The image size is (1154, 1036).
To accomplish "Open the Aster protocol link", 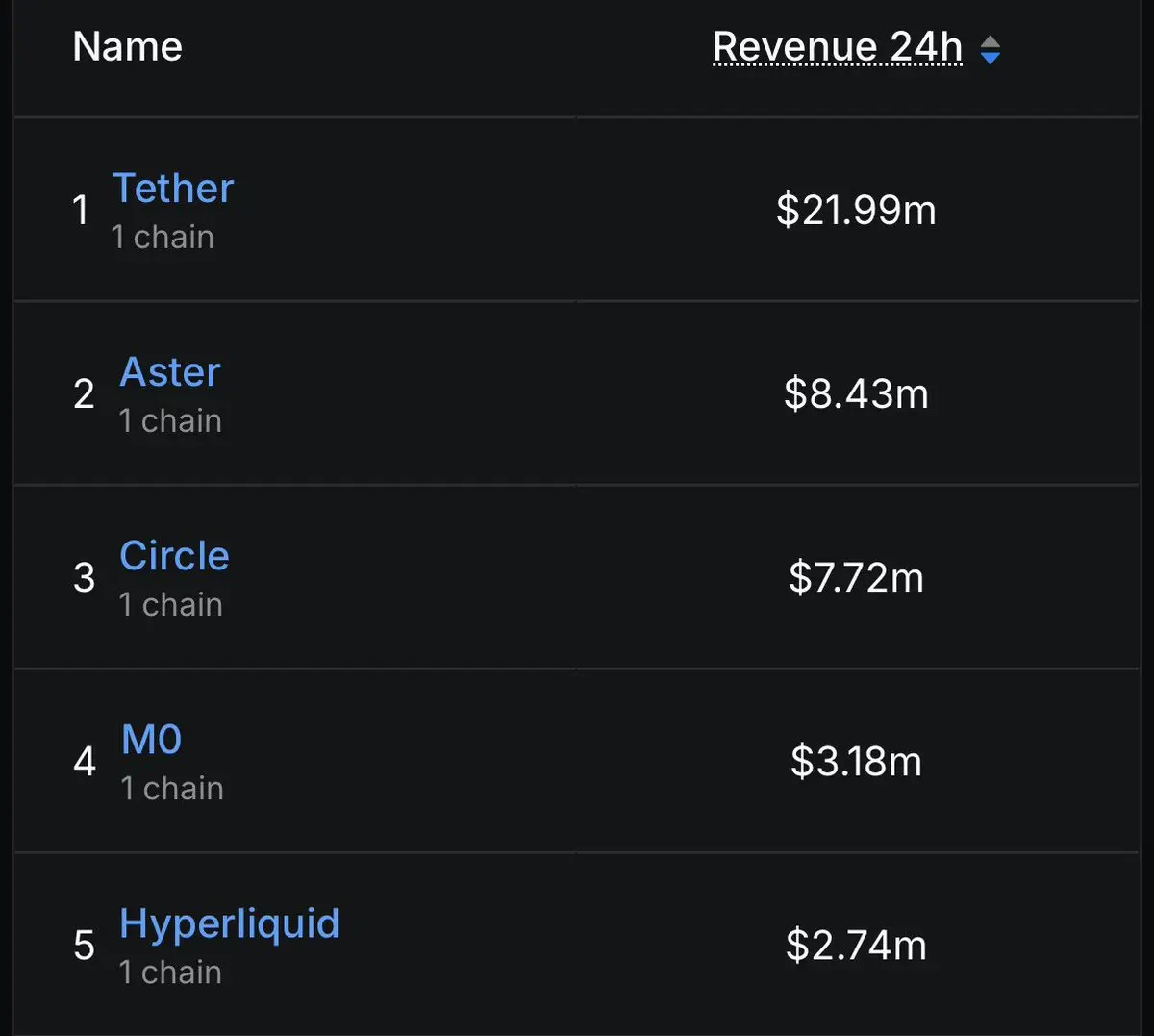I will [170, 371].
